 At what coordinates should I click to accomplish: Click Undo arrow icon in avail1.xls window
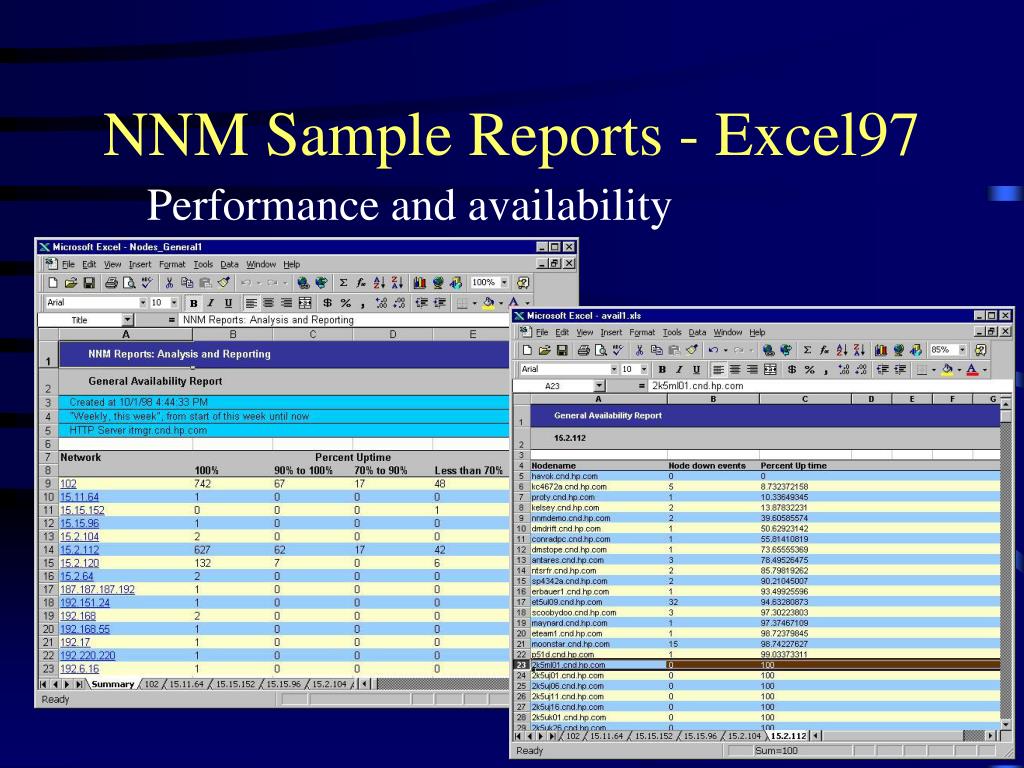pyautogui.click(x=714, y=351)
